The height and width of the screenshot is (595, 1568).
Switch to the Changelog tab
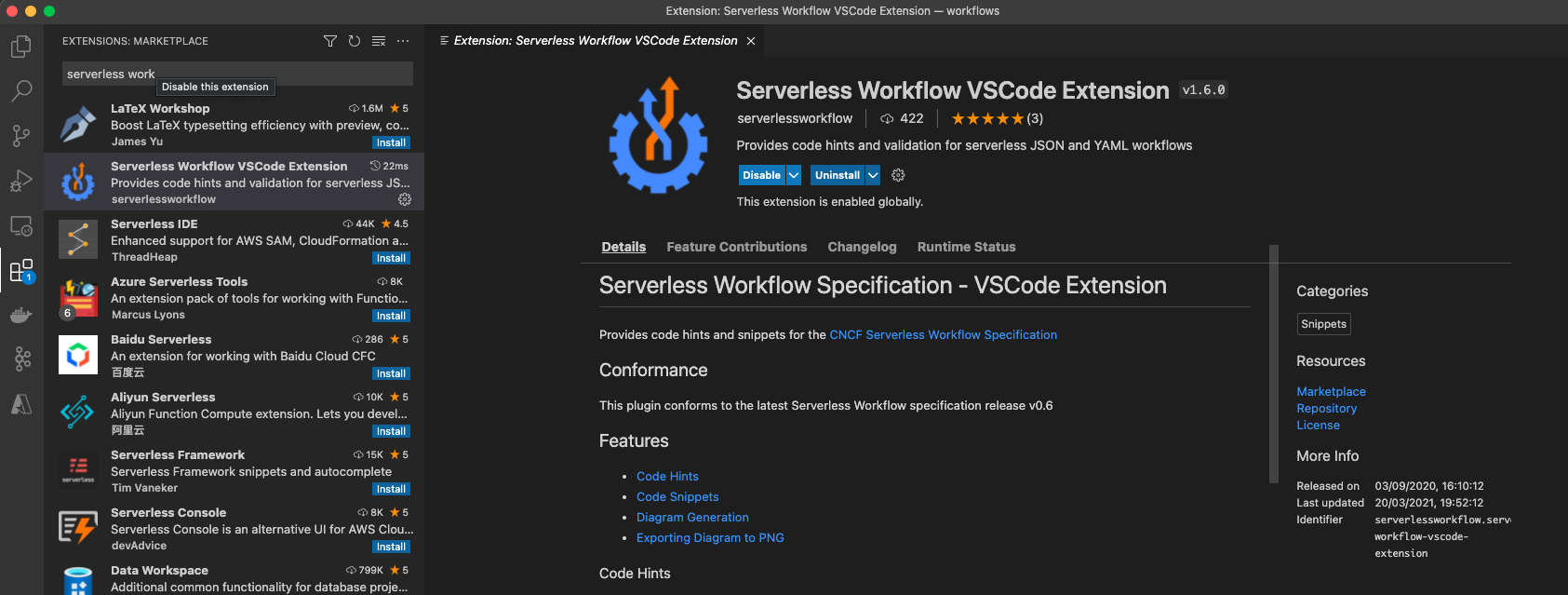(x=862, y=247)
